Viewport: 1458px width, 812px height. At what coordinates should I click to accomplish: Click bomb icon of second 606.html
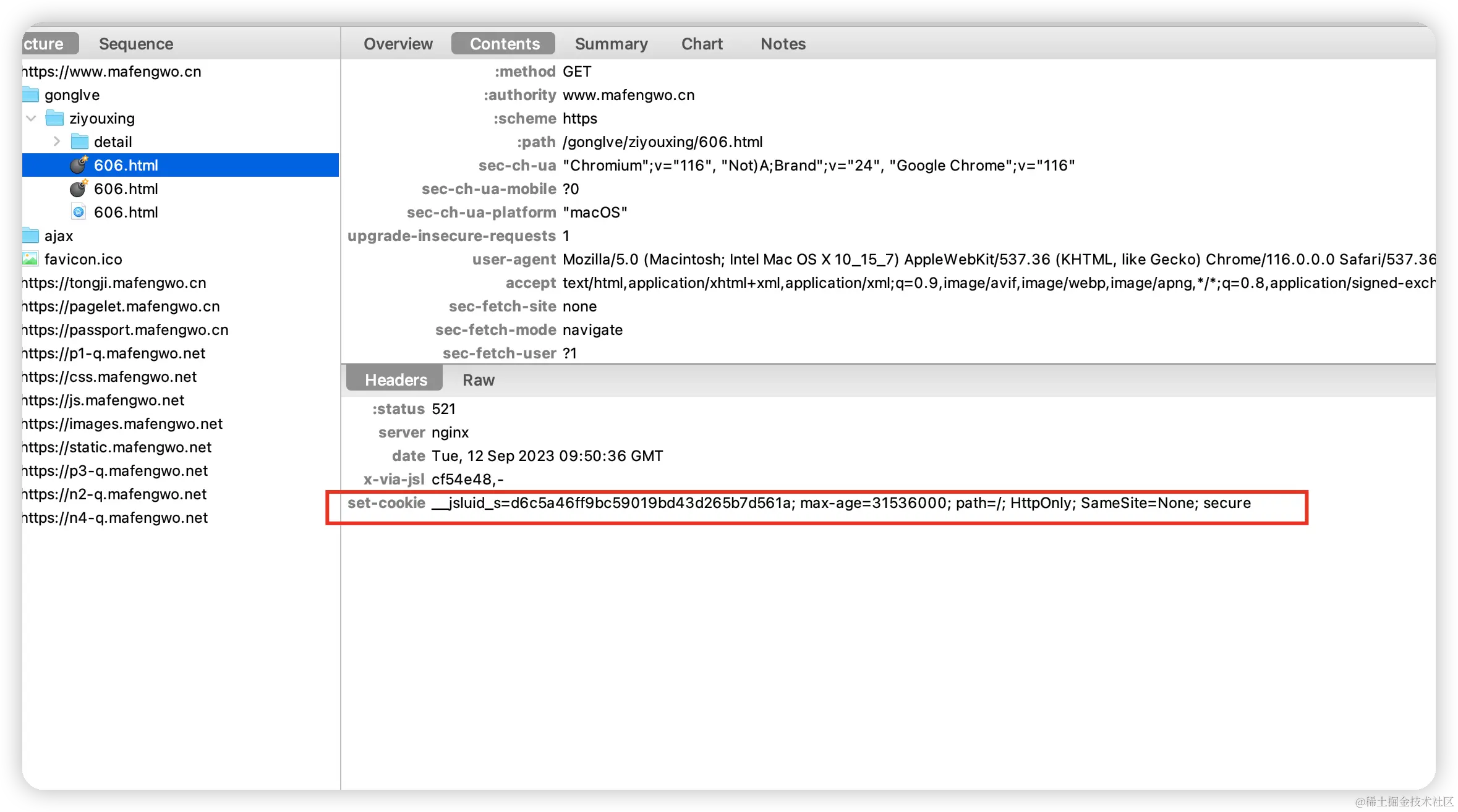pyautogui.click(x=79, y=188)
